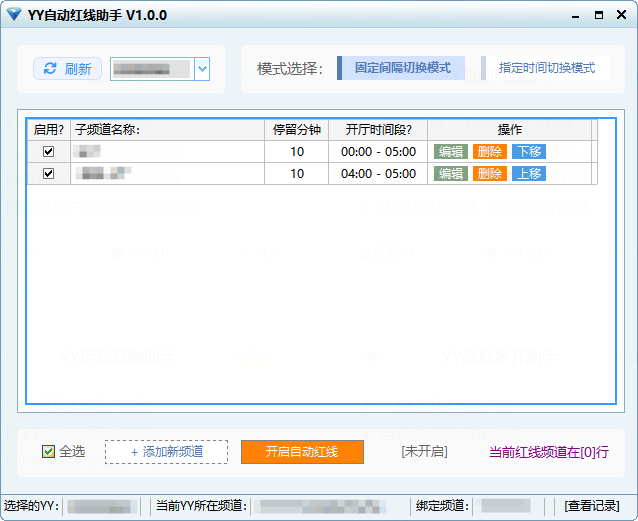Open the YY account dropdown arrow

pos(202,69)
